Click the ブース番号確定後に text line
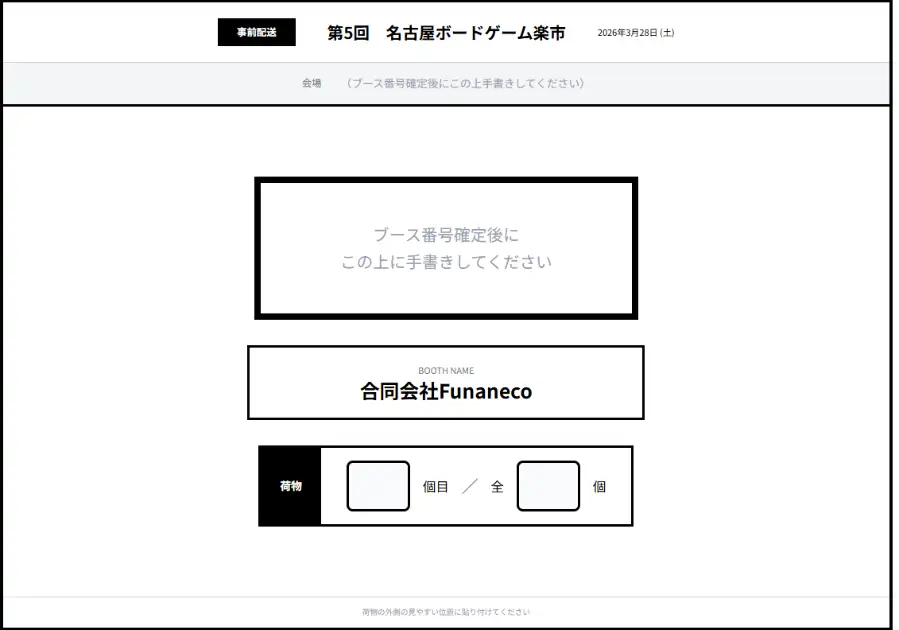 click(x=446, y=235)
